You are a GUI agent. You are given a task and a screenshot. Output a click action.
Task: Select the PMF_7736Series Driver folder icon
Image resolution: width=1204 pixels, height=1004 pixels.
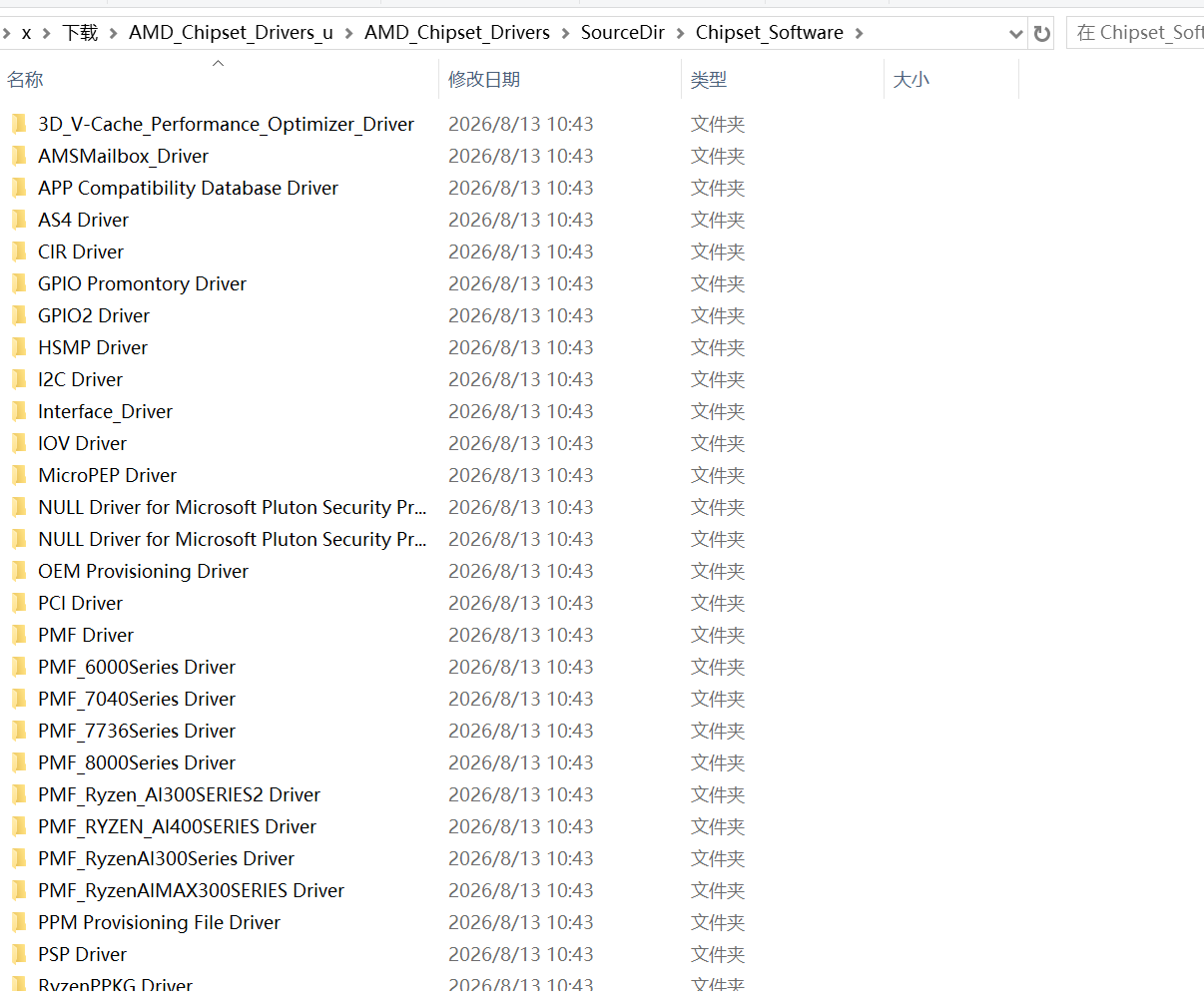[x=19, y=731]
